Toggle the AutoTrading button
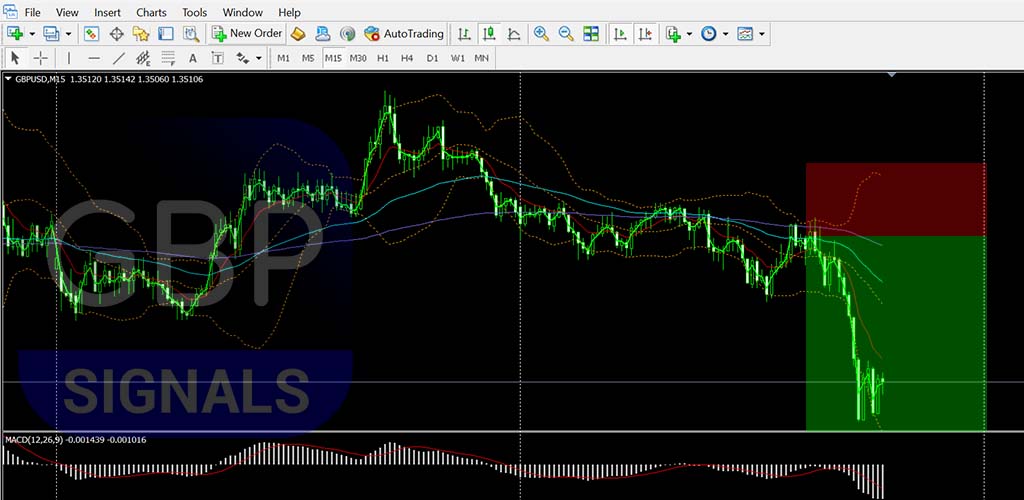Screen dimensions: 1024x500 click(x=405, y=33)
